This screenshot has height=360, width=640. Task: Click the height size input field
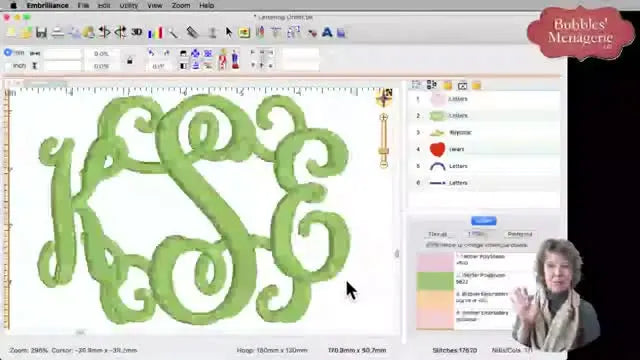click(63, 66)
